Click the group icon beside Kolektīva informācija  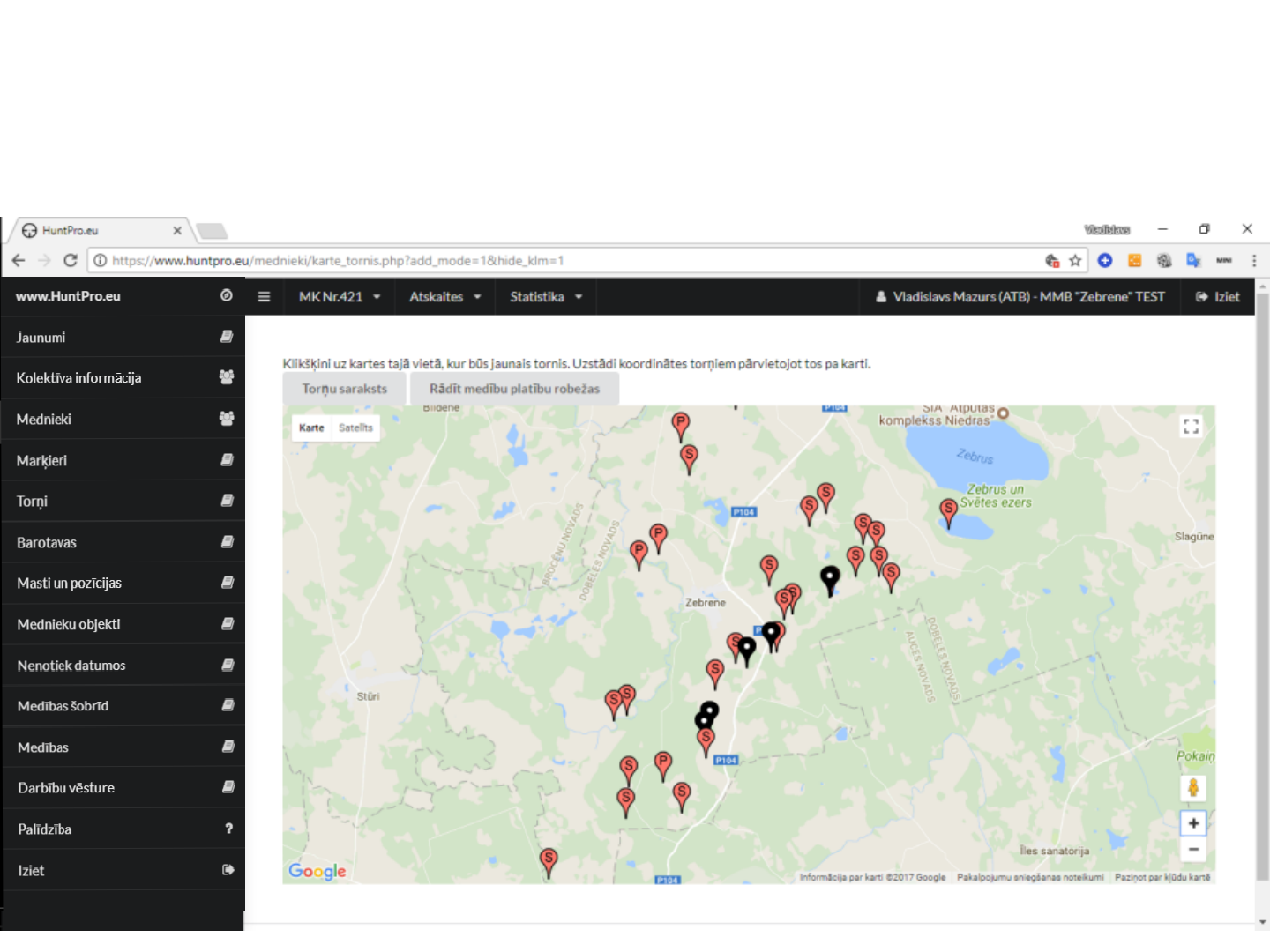227,377
